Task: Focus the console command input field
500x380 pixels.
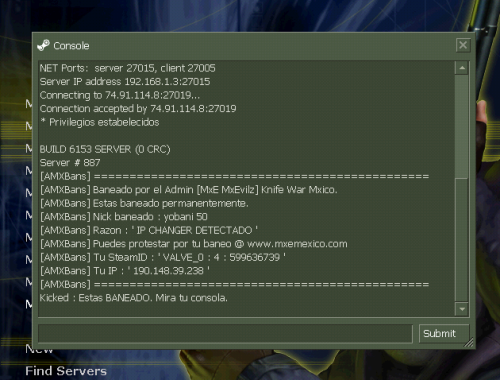Action: click(225, 333)
